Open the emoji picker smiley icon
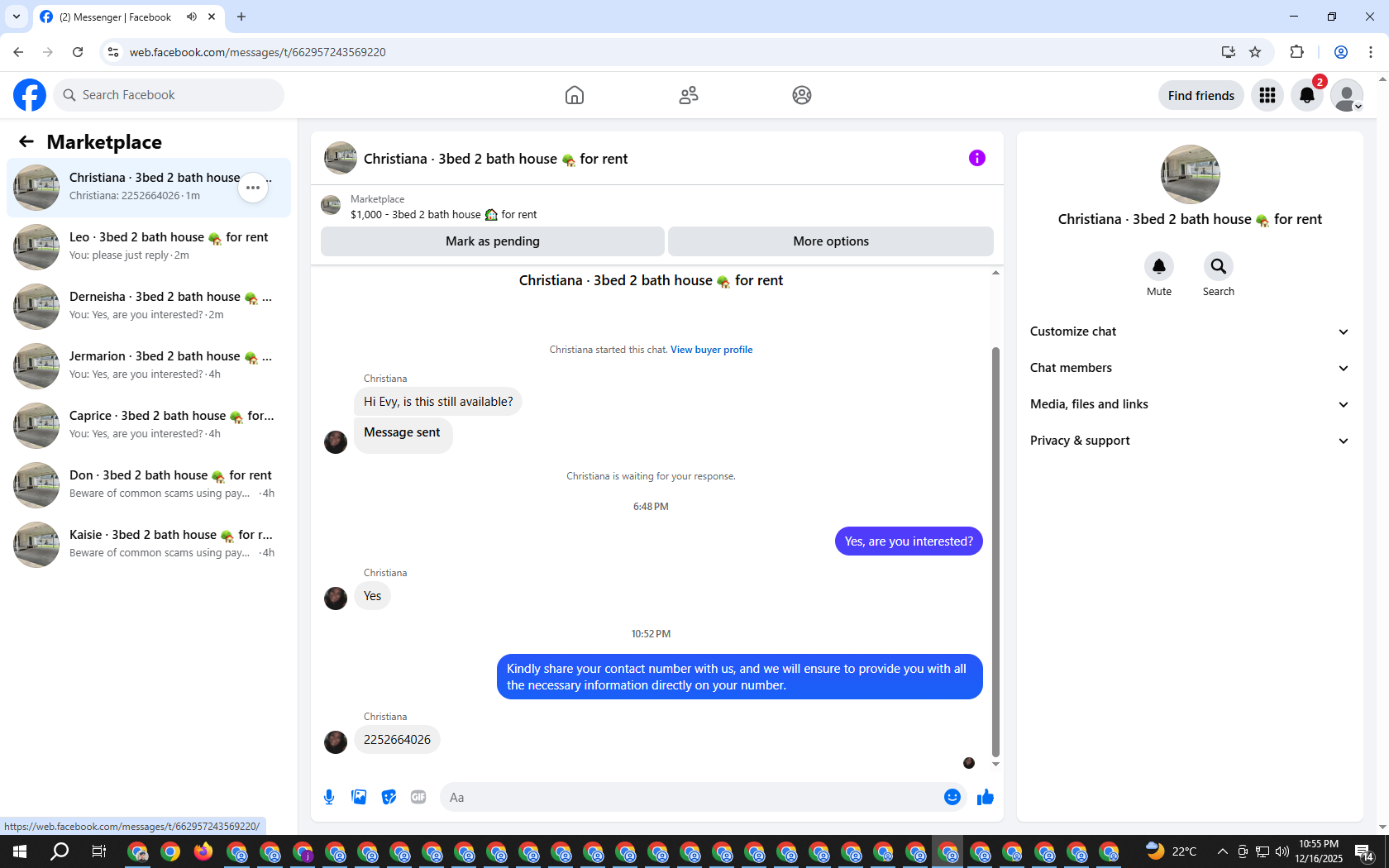 952,797
